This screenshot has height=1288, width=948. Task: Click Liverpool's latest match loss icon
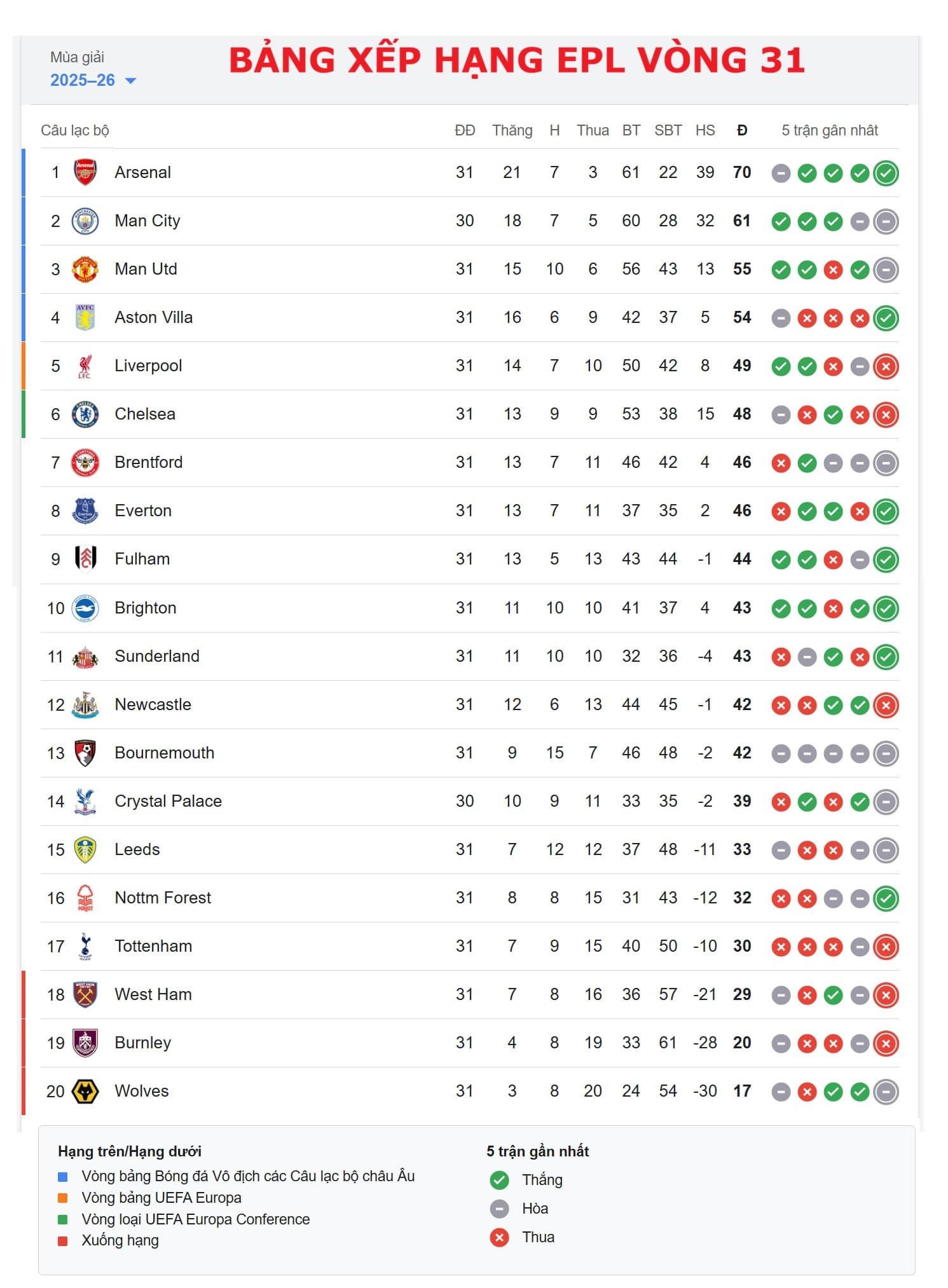(886, 366)
